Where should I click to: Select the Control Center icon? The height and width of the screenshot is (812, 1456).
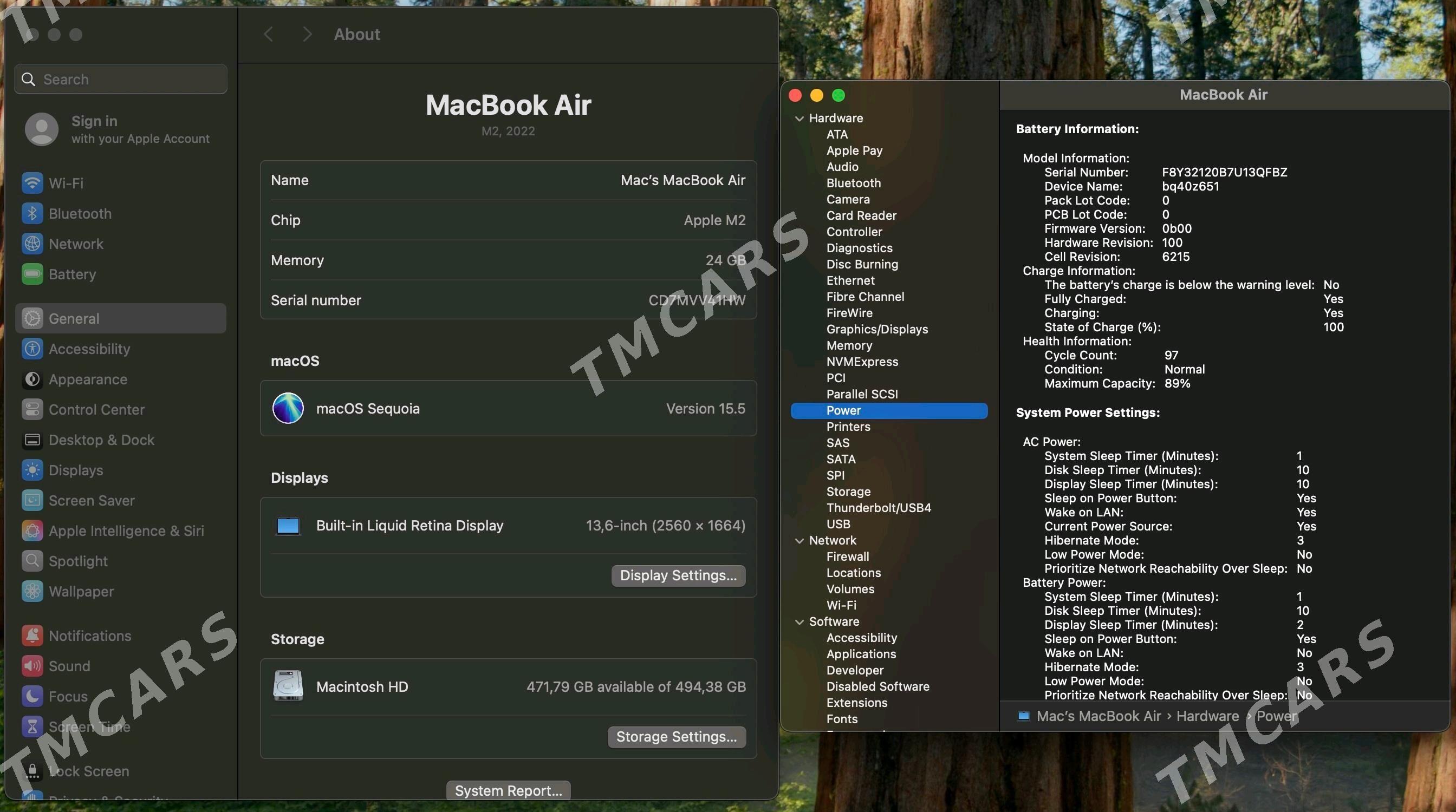tap(32, 409)
